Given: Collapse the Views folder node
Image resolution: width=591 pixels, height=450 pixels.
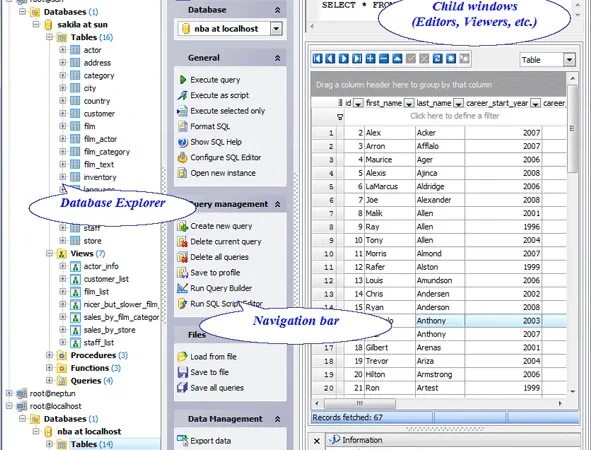Looking at the screenshot, I should [x=49, y=253].
